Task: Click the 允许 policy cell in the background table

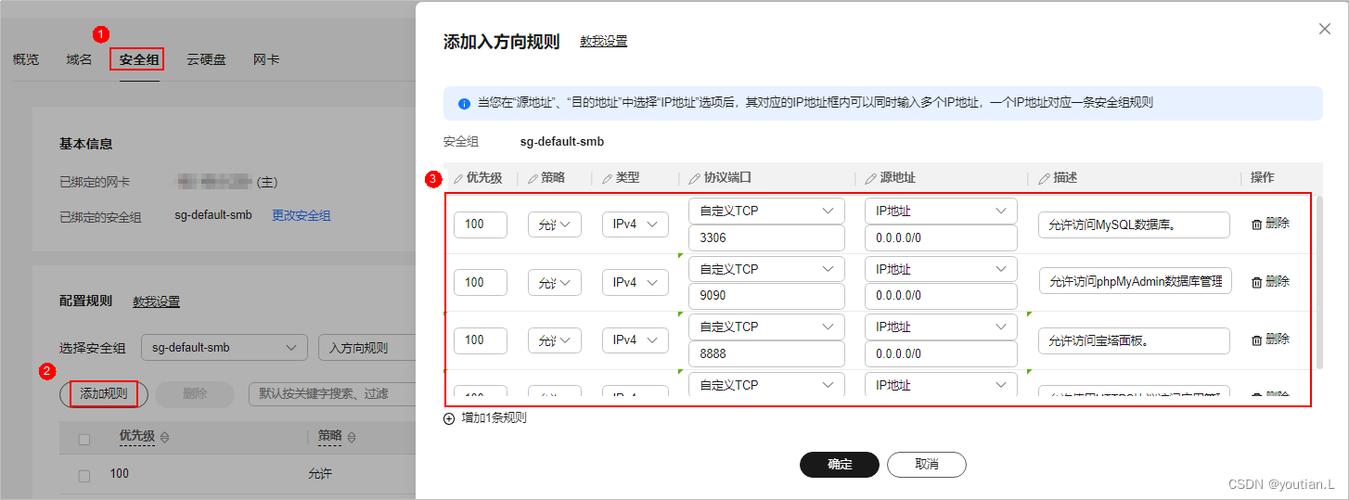Action: (322, 475)
